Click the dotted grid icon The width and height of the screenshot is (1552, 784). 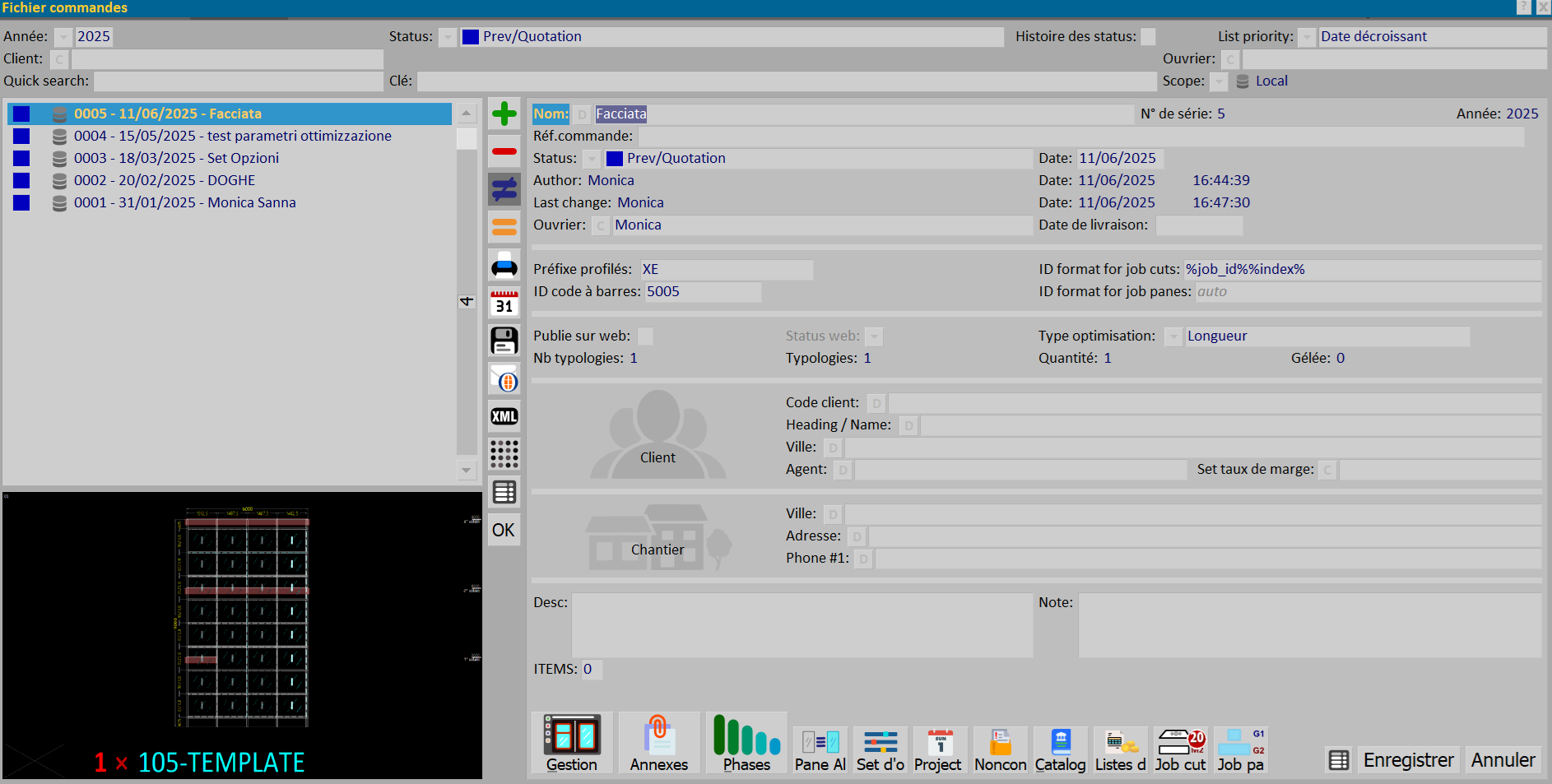coord(504,454)
